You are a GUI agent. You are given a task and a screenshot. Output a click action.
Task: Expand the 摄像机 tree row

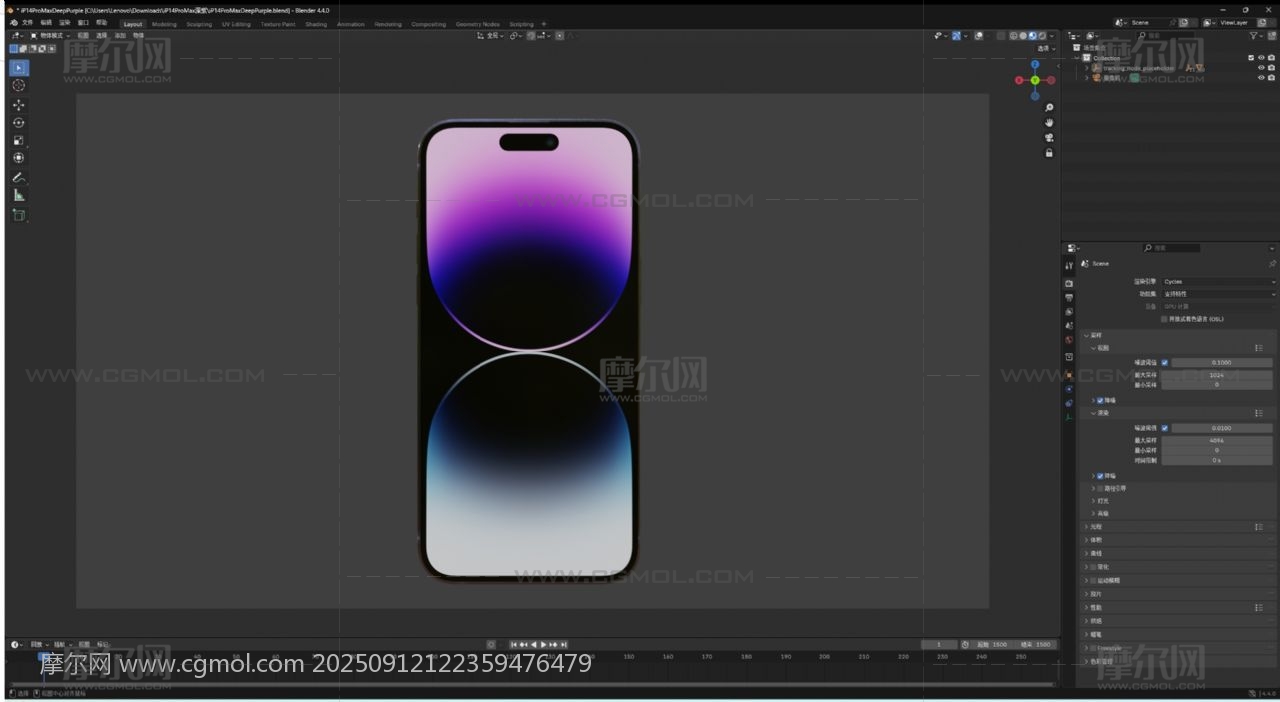pos(1087,78)
